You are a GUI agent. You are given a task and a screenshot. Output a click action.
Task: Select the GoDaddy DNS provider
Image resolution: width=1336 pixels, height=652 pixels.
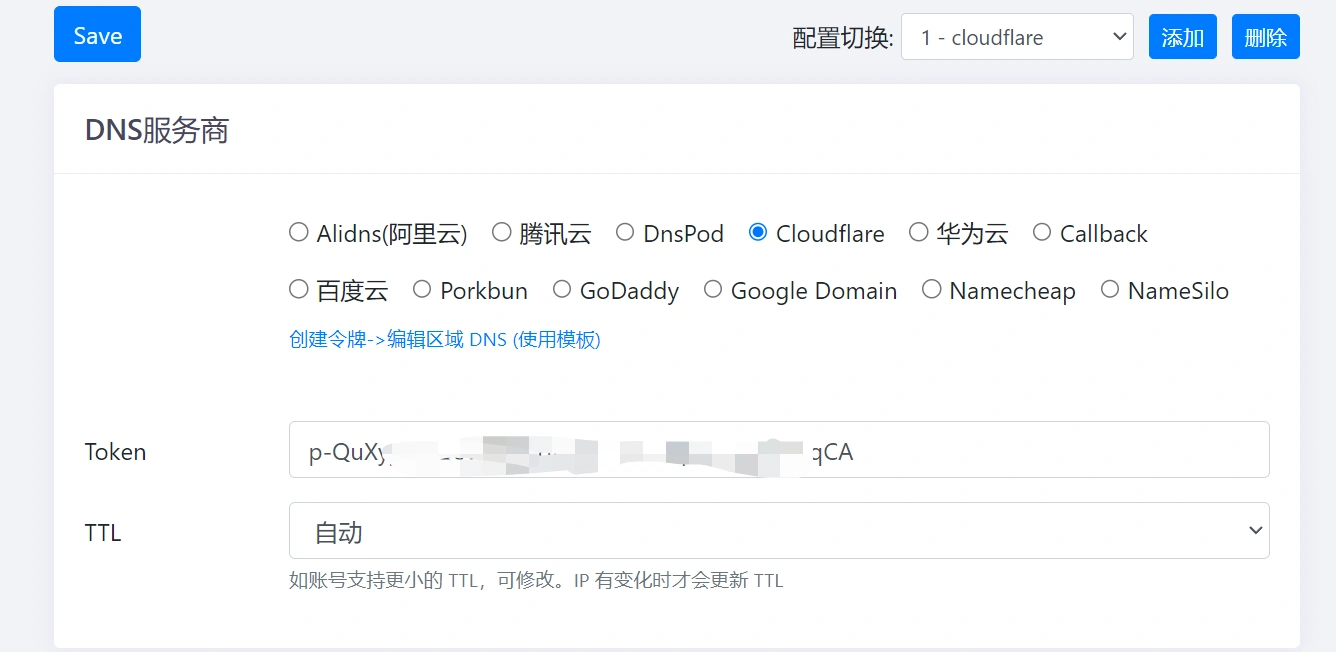click(x=562, y=289)
